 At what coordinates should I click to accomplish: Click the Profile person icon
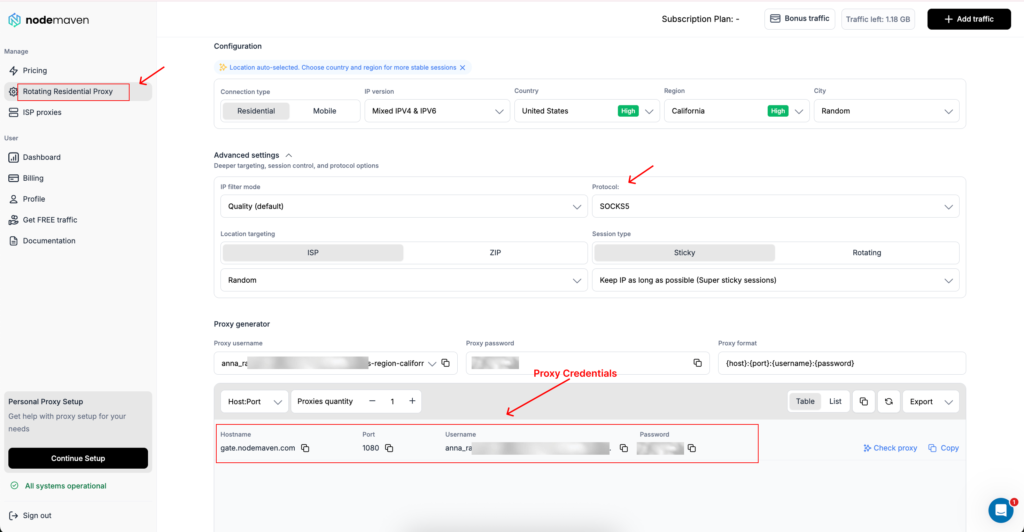(x=13, y=199)
